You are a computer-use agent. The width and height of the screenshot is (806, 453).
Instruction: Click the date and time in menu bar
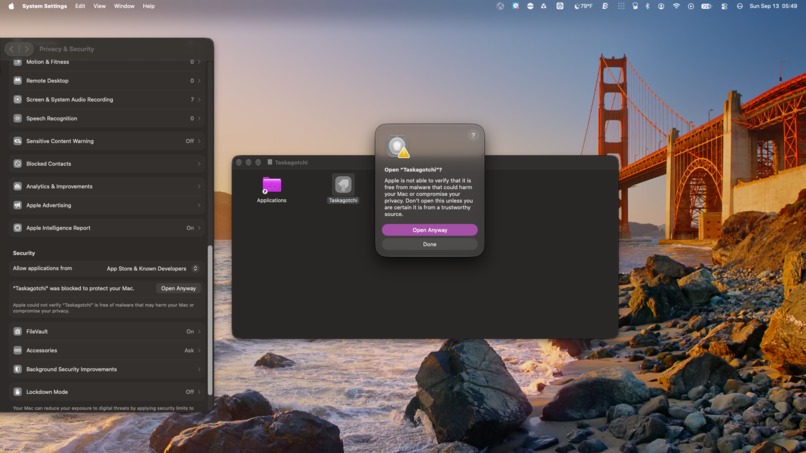tap(773, 6)
